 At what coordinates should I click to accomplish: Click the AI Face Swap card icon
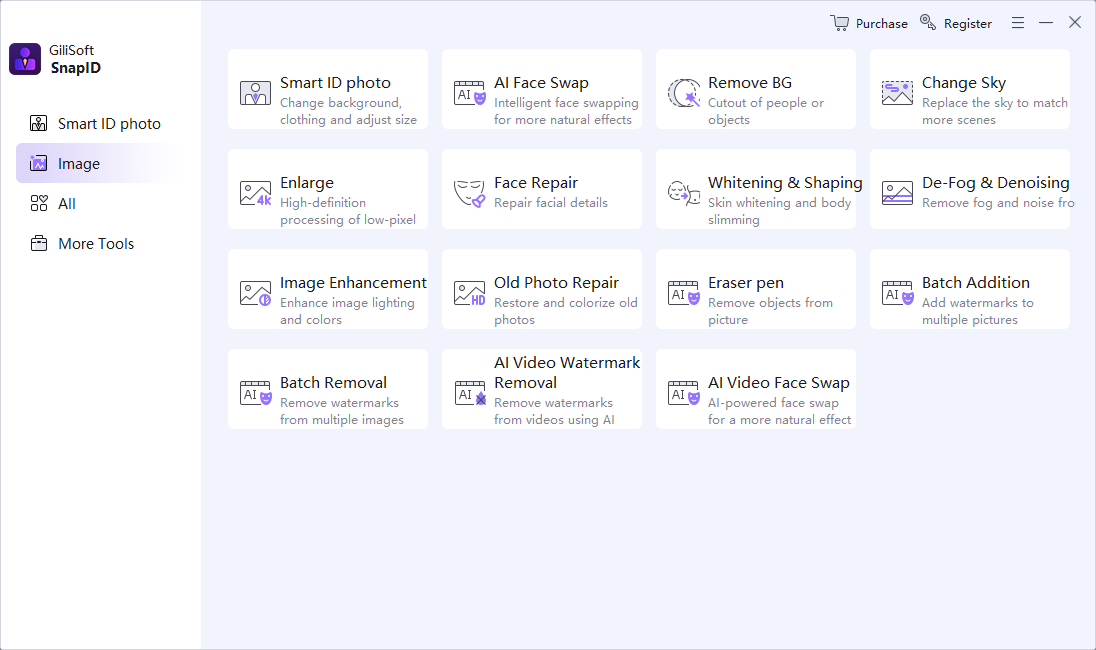click(x=469, y=93)
